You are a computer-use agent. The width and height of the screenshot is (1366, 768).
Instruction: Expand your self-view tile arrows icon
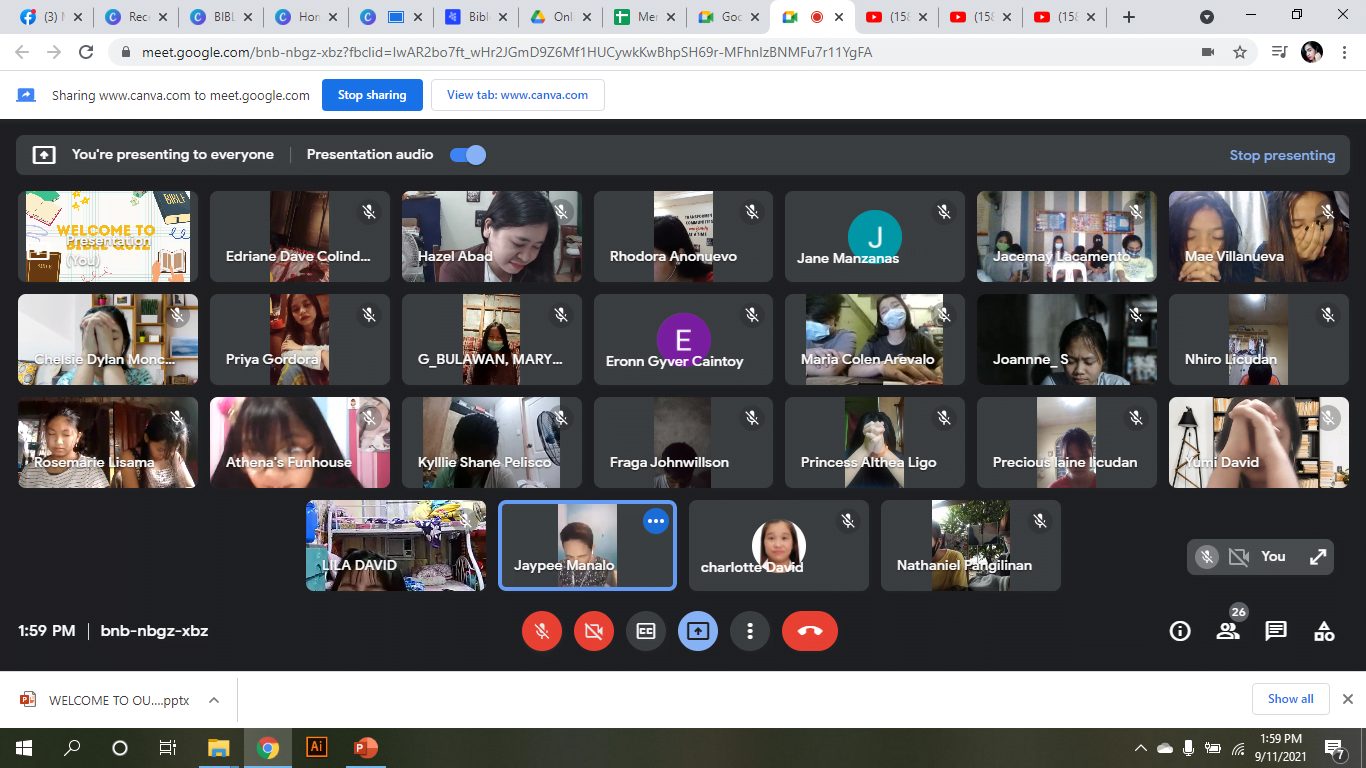[1318, 557]
